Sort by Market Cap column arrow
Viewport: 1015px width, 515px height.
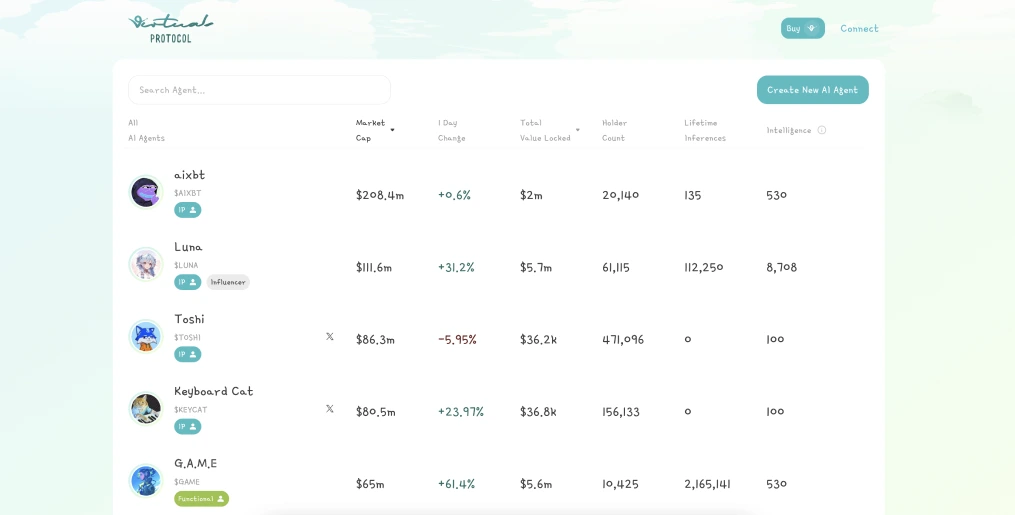[x=392, y=130]
